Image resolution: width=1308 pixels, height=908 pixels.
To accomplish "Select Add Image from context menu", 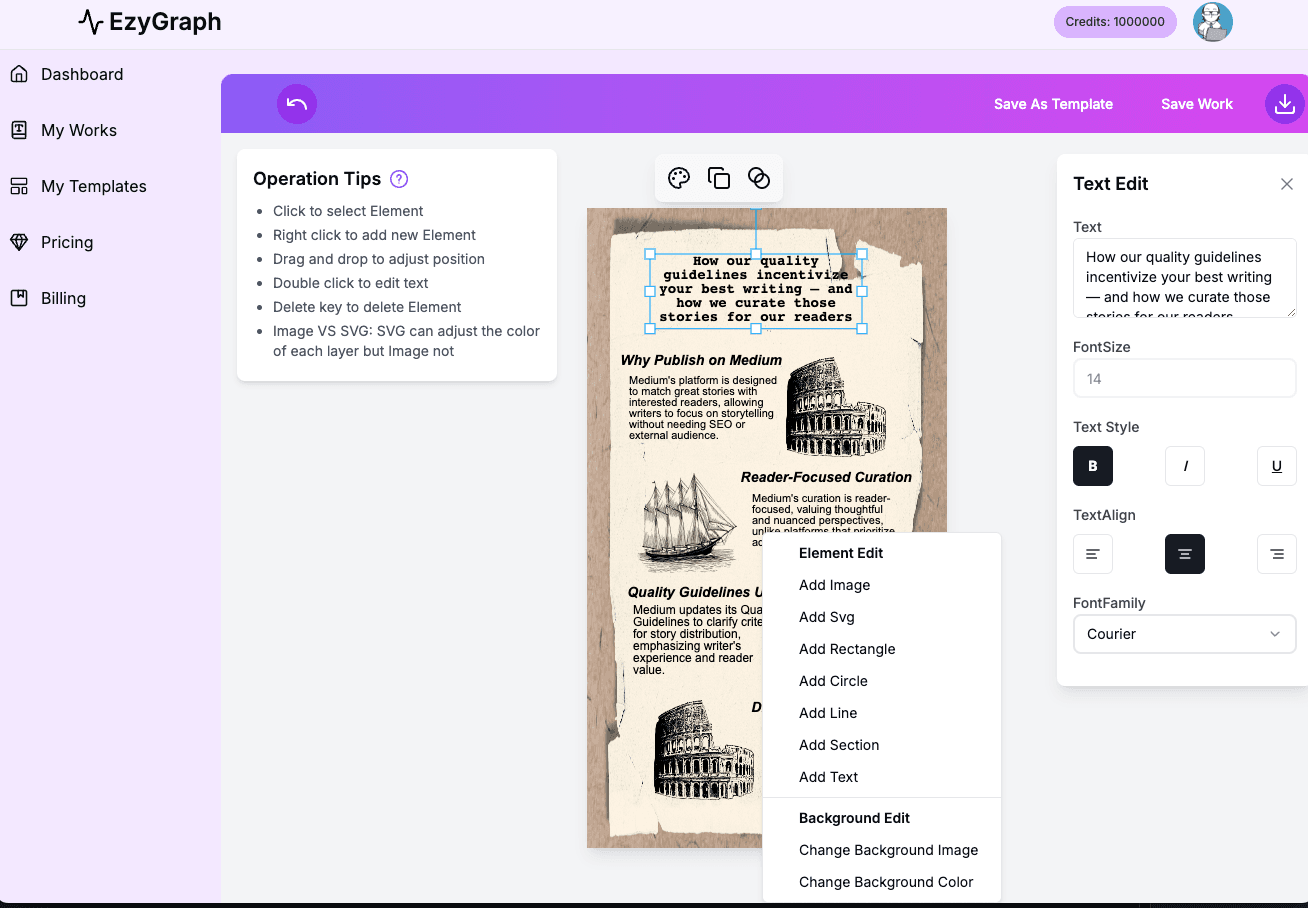I will pos(834,585).
